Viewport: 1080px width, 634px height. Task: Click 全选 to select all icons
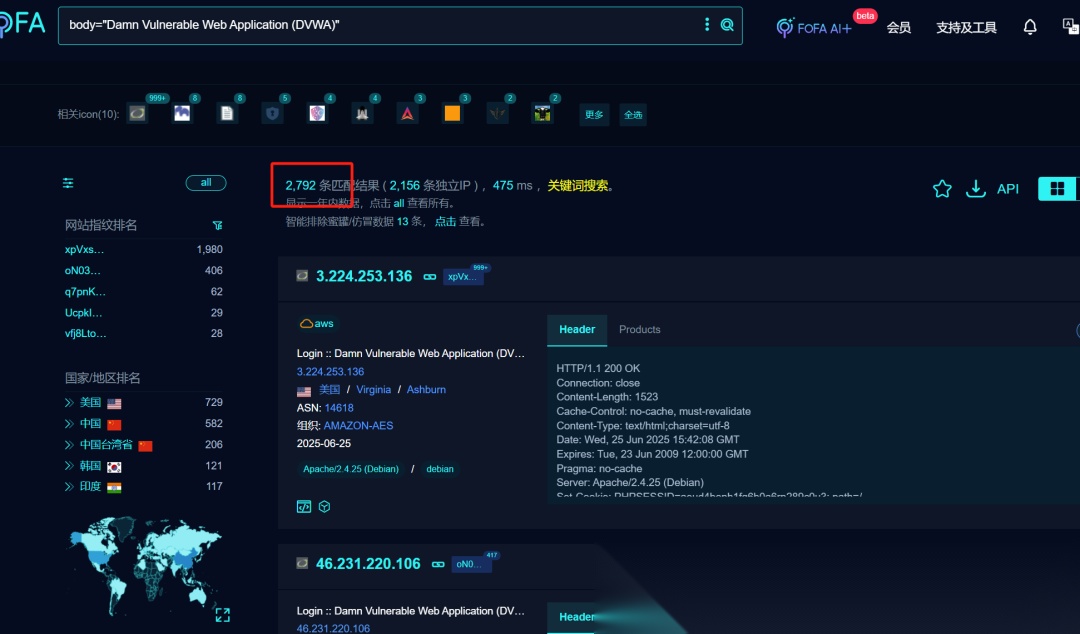point(633,114)
